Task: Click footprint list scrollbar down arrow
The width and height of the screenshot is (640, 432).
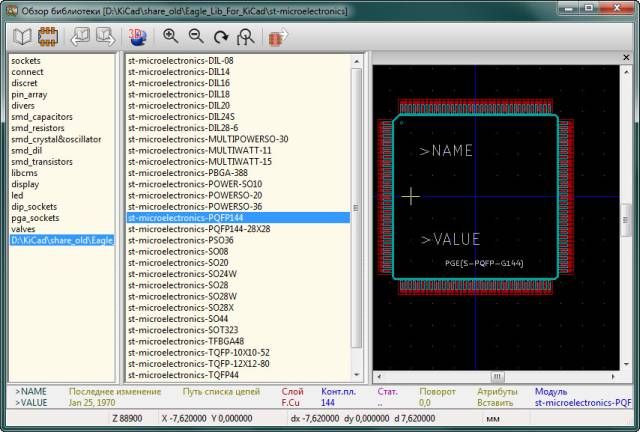Action: [356, 374]
